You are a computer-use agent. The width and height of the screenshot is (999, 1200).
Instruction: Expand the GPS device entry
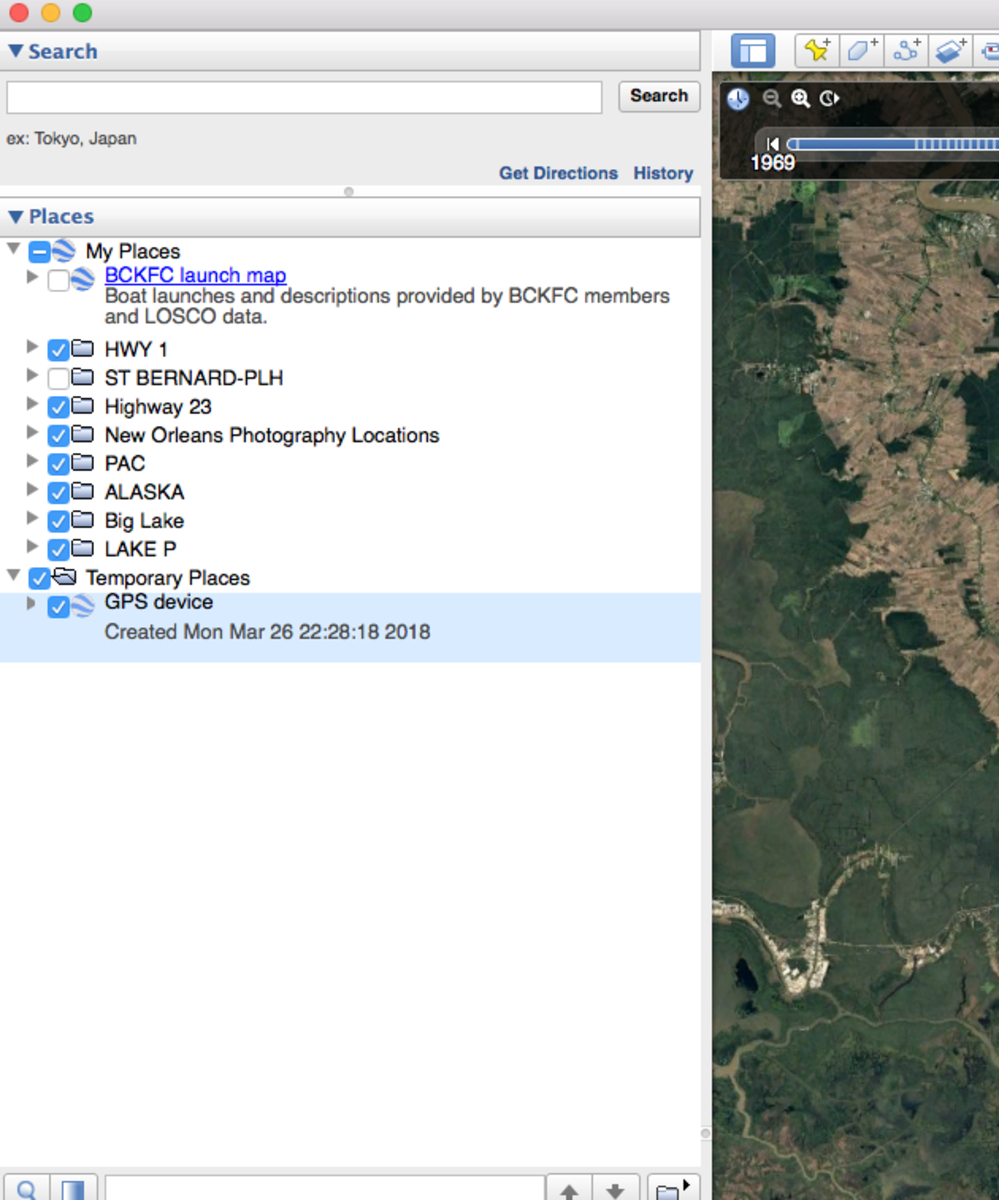click(x=32, y=604)
